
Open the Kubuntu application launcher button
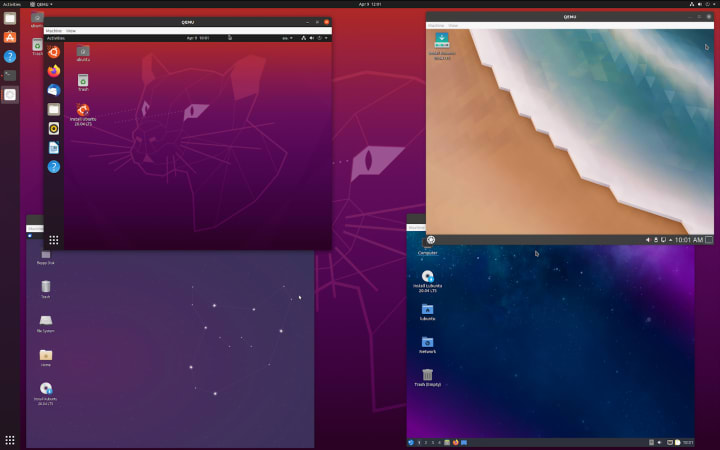tap(431, 239)
